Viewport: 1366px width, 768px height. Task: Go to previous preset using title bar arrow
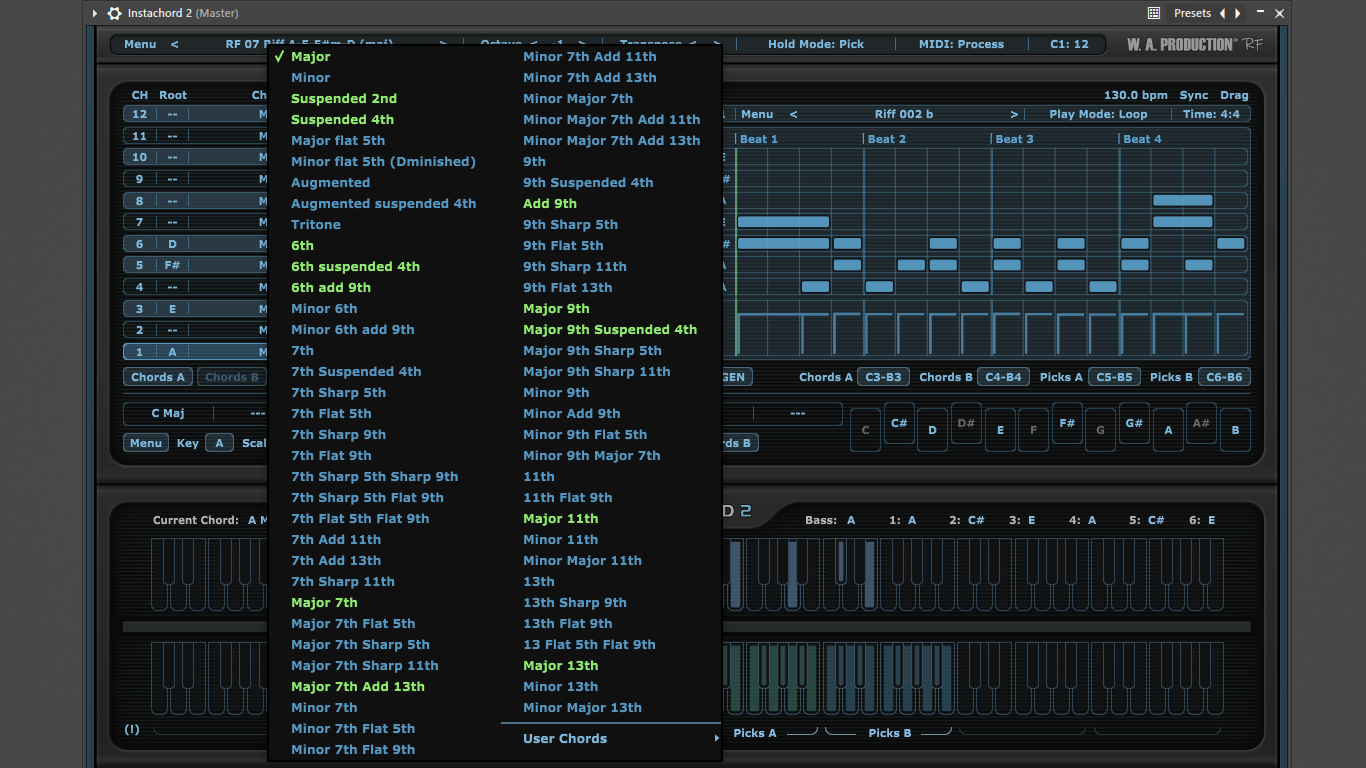(x=1222, y=13)
